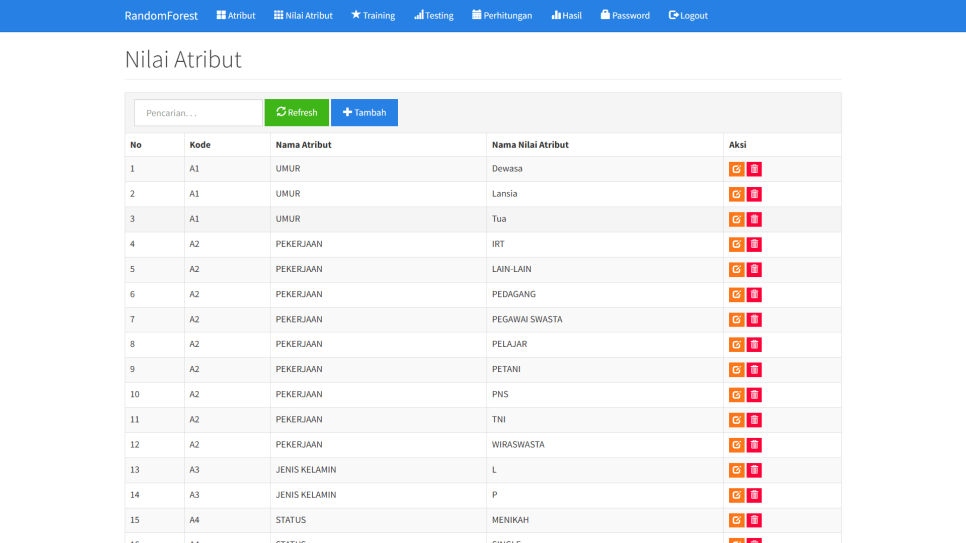966x543 pixels.
Task: Edit the TNI row entry
Action: coord(736,420)
